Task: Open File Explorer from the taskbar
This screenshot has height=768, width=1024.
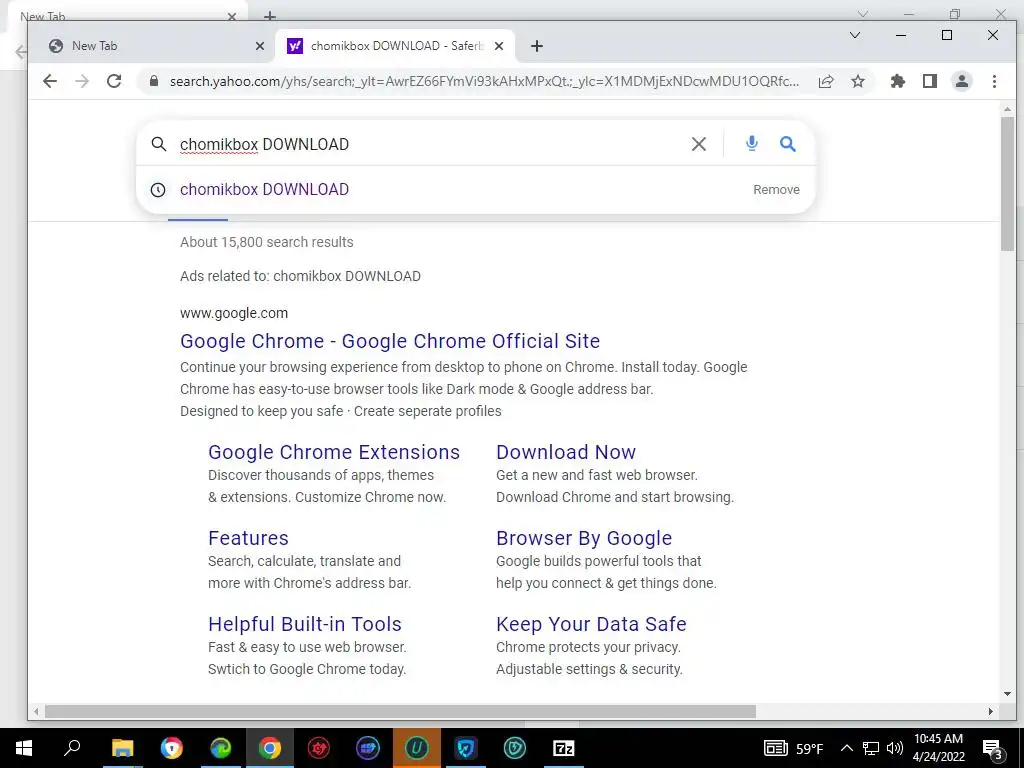Action: point(122,748)
